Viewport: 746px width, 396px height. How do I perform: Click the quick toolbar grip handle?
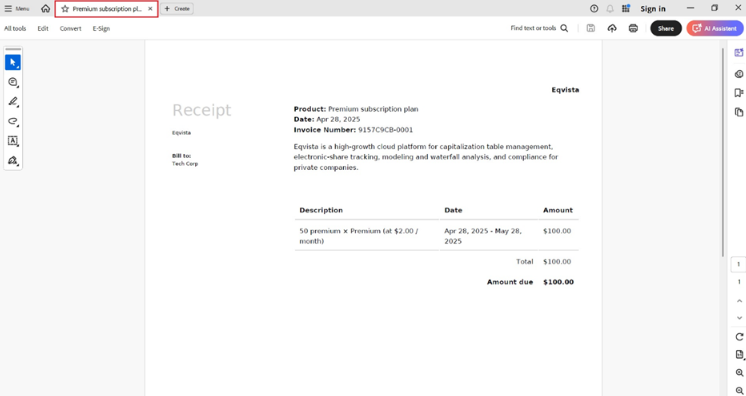(x=13, y=49)
